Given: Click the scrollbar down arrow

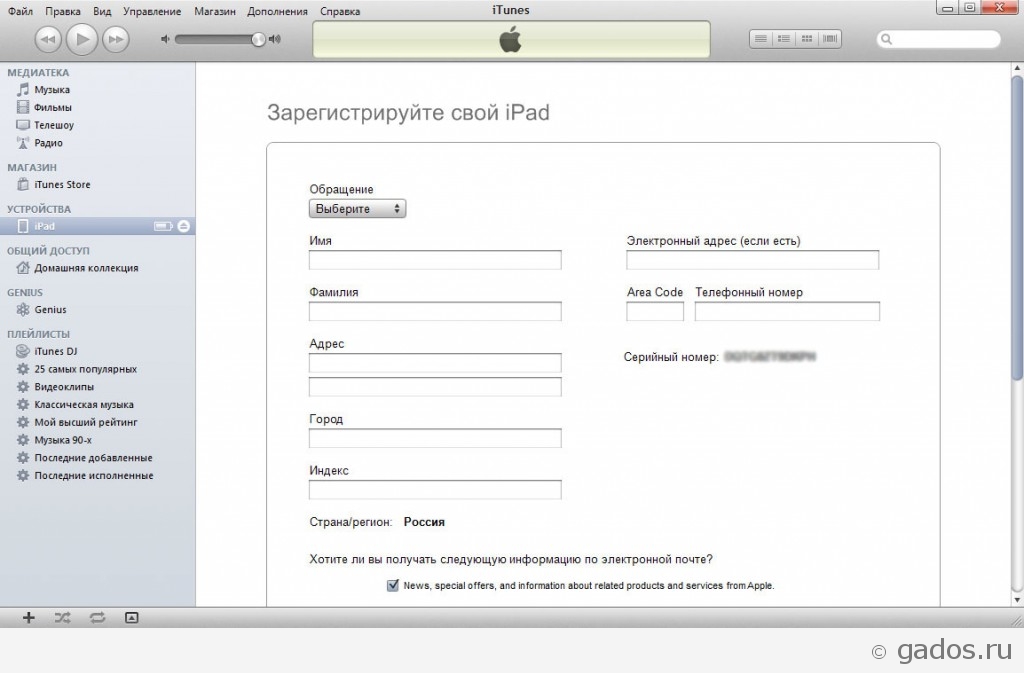Looking at the screenshot, I should pyautogui.click(x=1017, y=600).
